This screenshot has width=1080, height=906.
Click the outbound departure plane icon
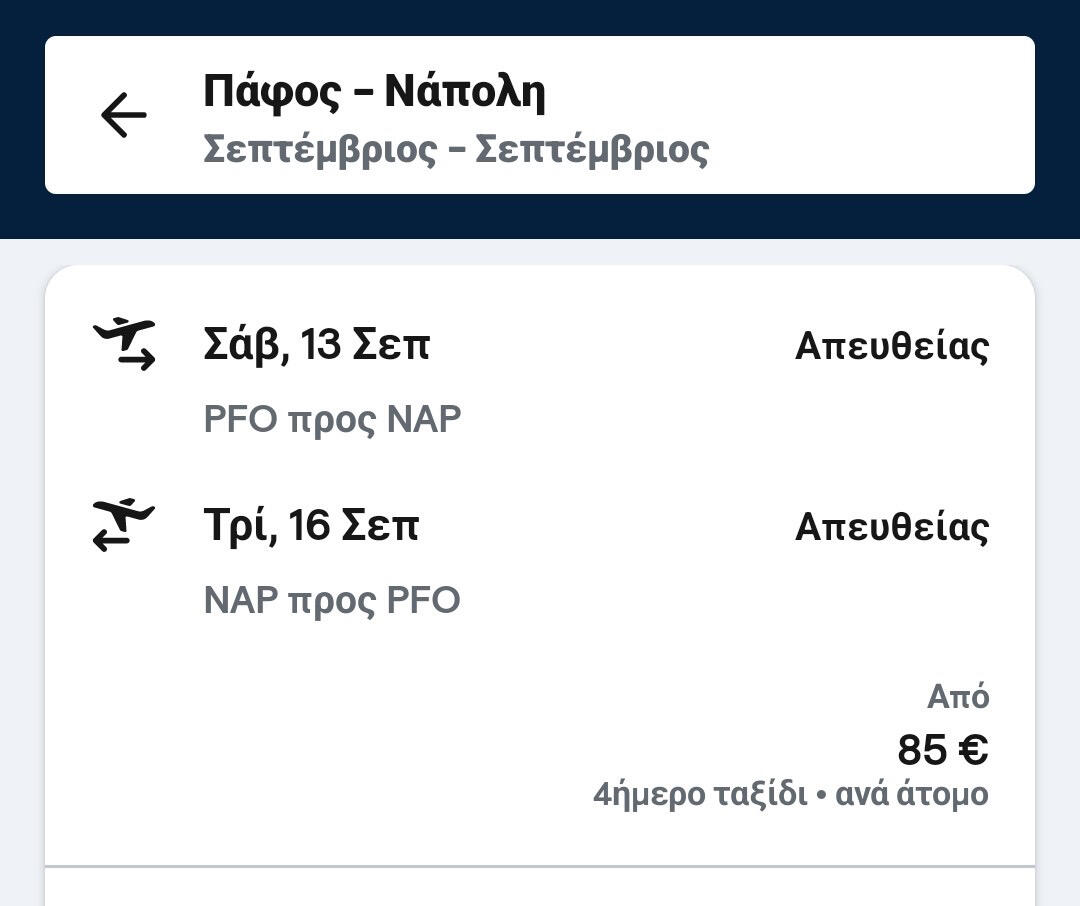pos(125,343)
